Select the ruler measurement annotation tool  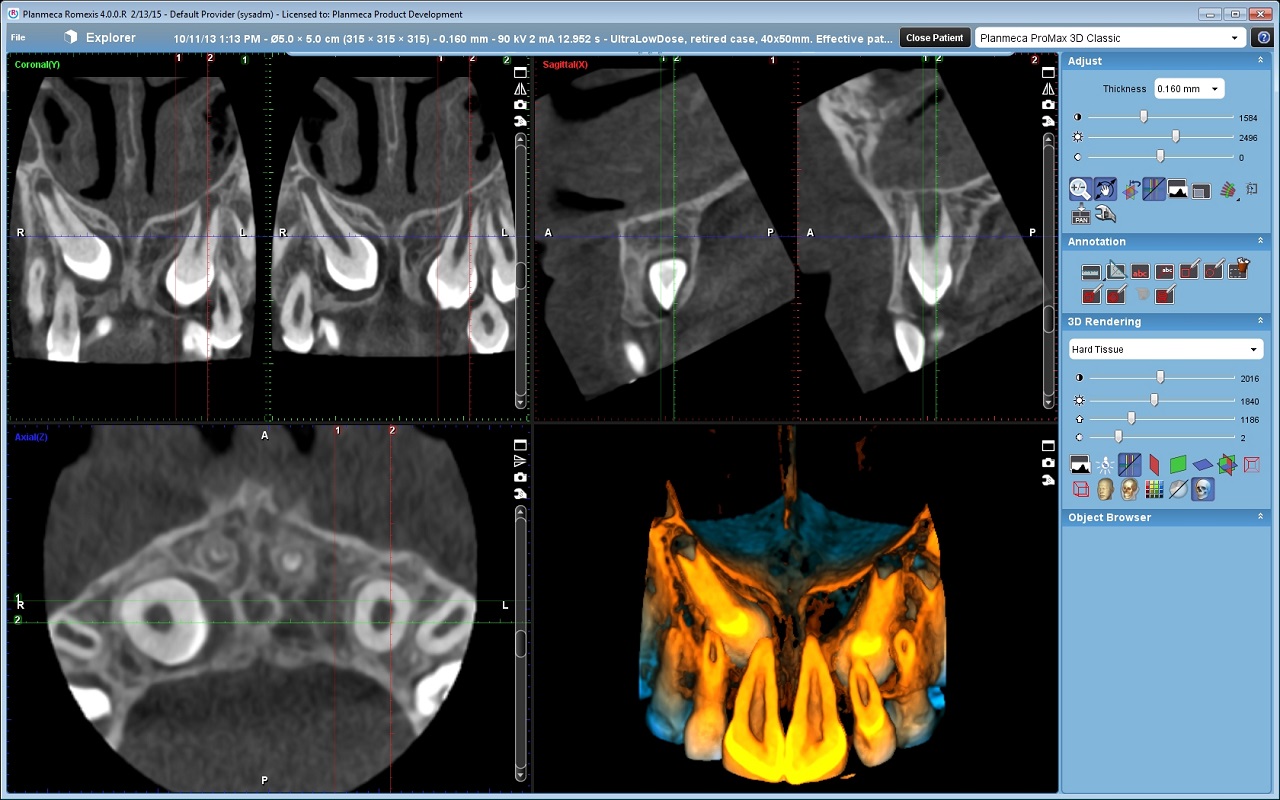coord(1091,271)
